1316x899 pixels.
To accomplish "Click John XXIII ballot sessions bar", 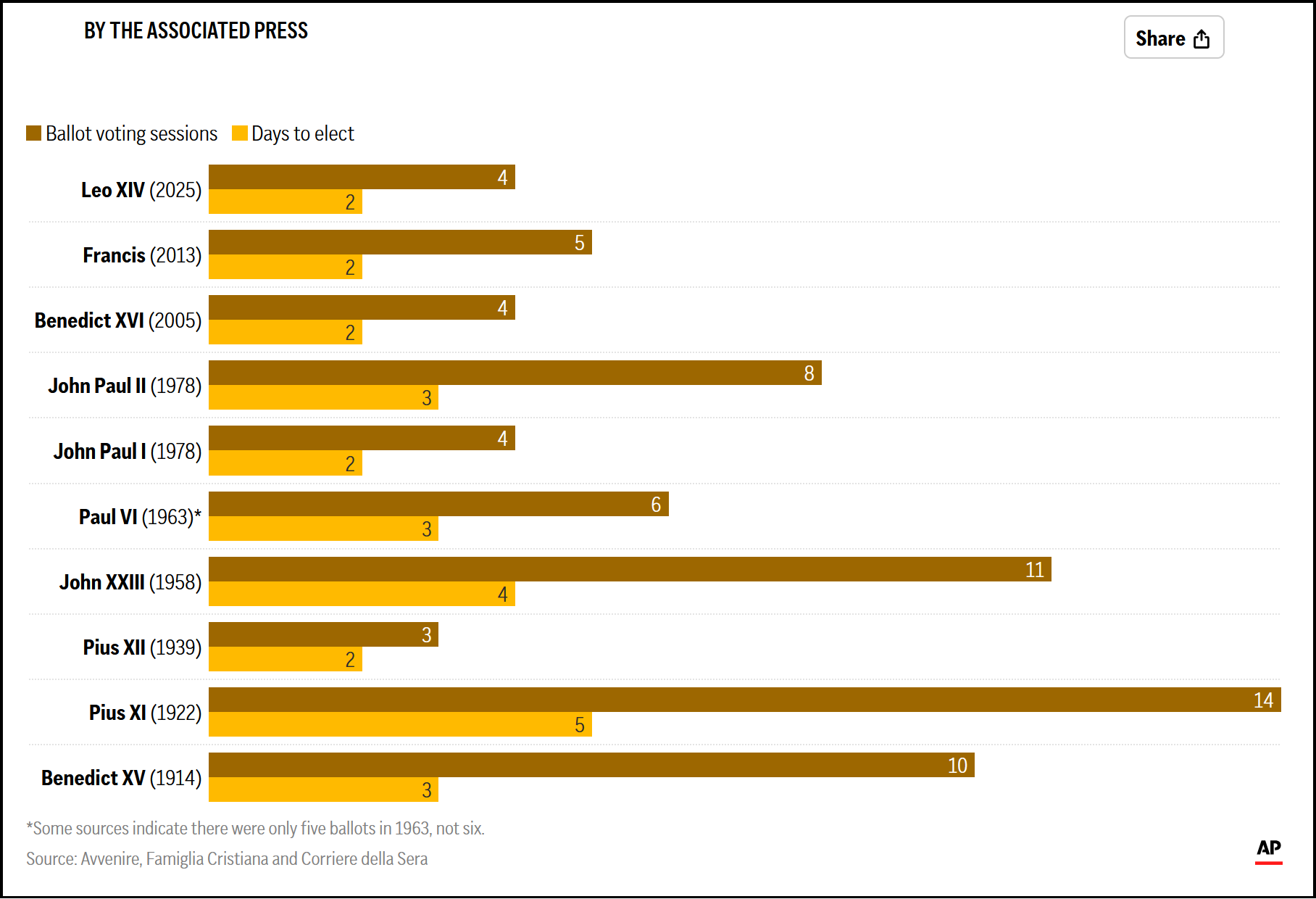I will coord(630,569).
